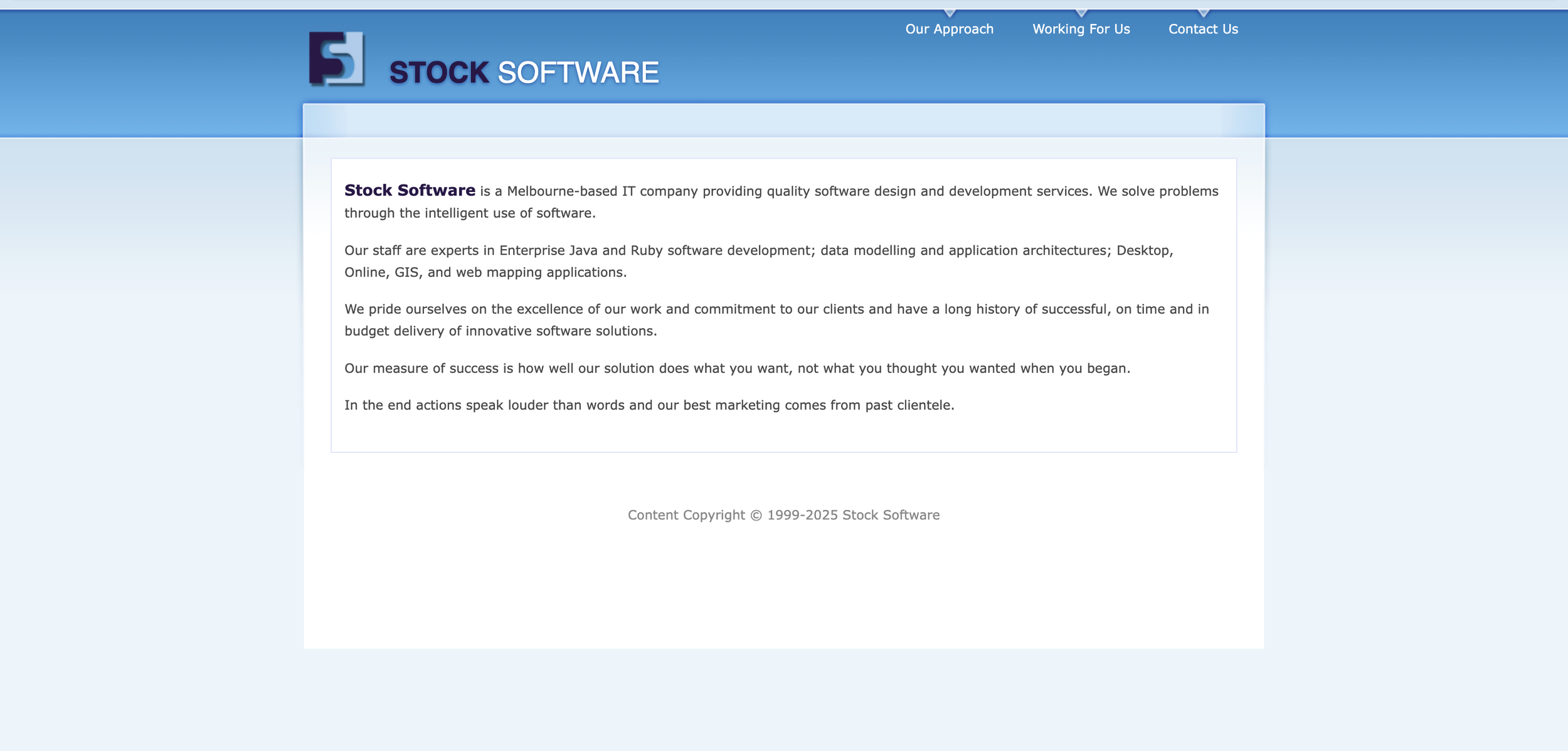Click the bold 'Stock Software' text in content
The image size is (1568, 751).
(x=410, y=190)
